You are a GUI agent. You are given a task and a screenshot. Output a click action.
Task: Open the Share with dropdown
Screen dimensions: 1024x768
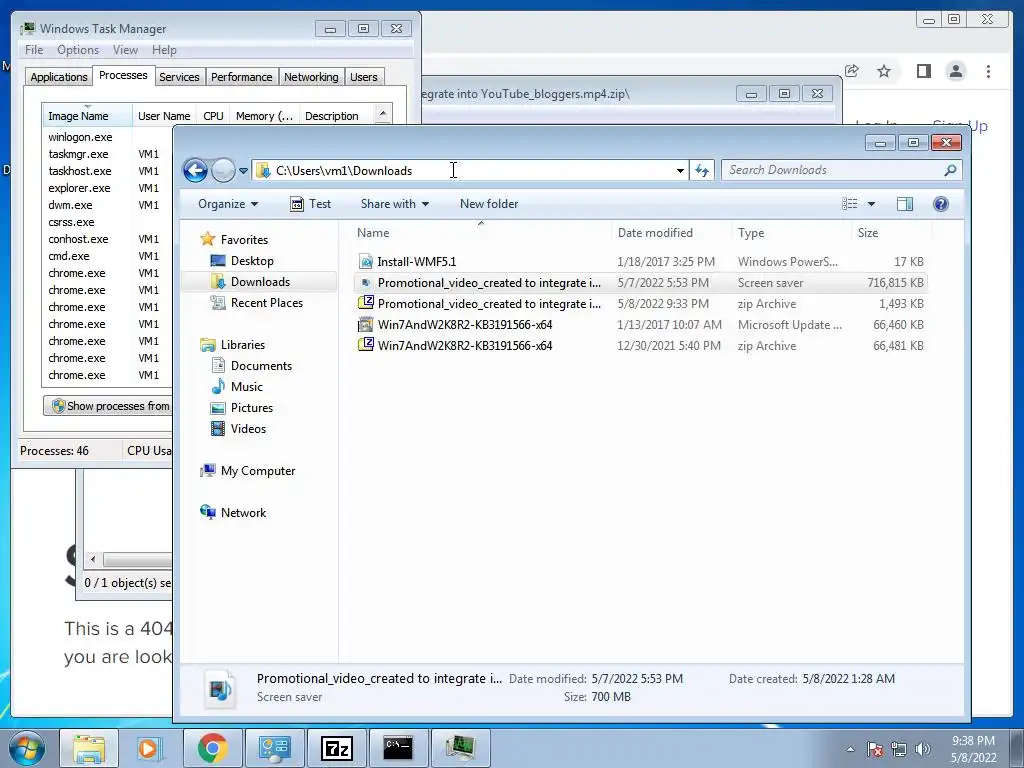394,204
